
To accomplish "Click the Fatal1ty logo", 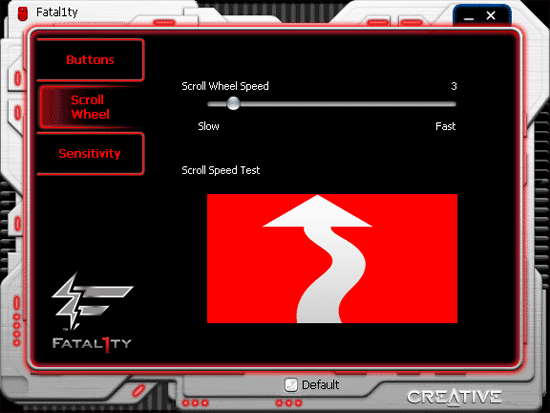I will pos(92,313).
